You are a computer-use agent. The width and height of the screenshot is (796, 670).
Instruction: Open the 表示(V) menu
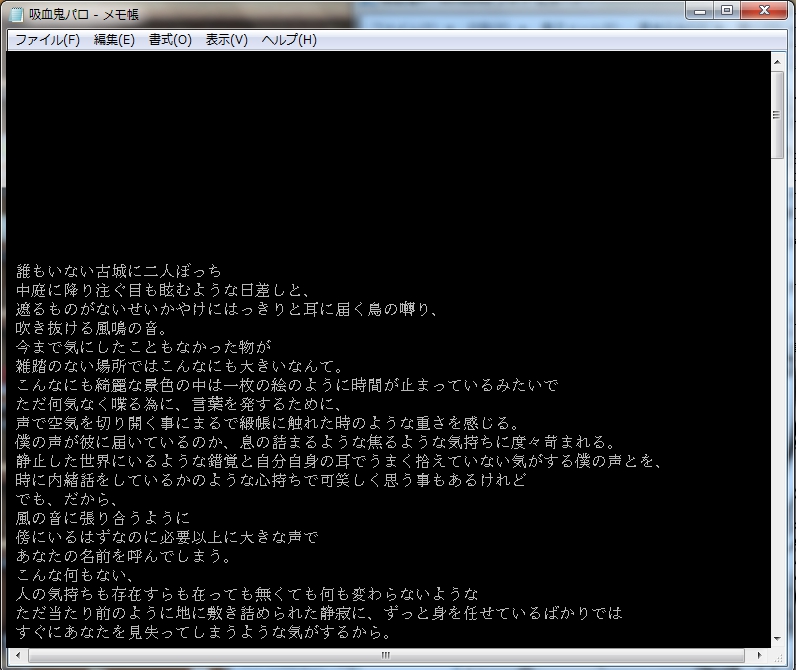point(227,40)
